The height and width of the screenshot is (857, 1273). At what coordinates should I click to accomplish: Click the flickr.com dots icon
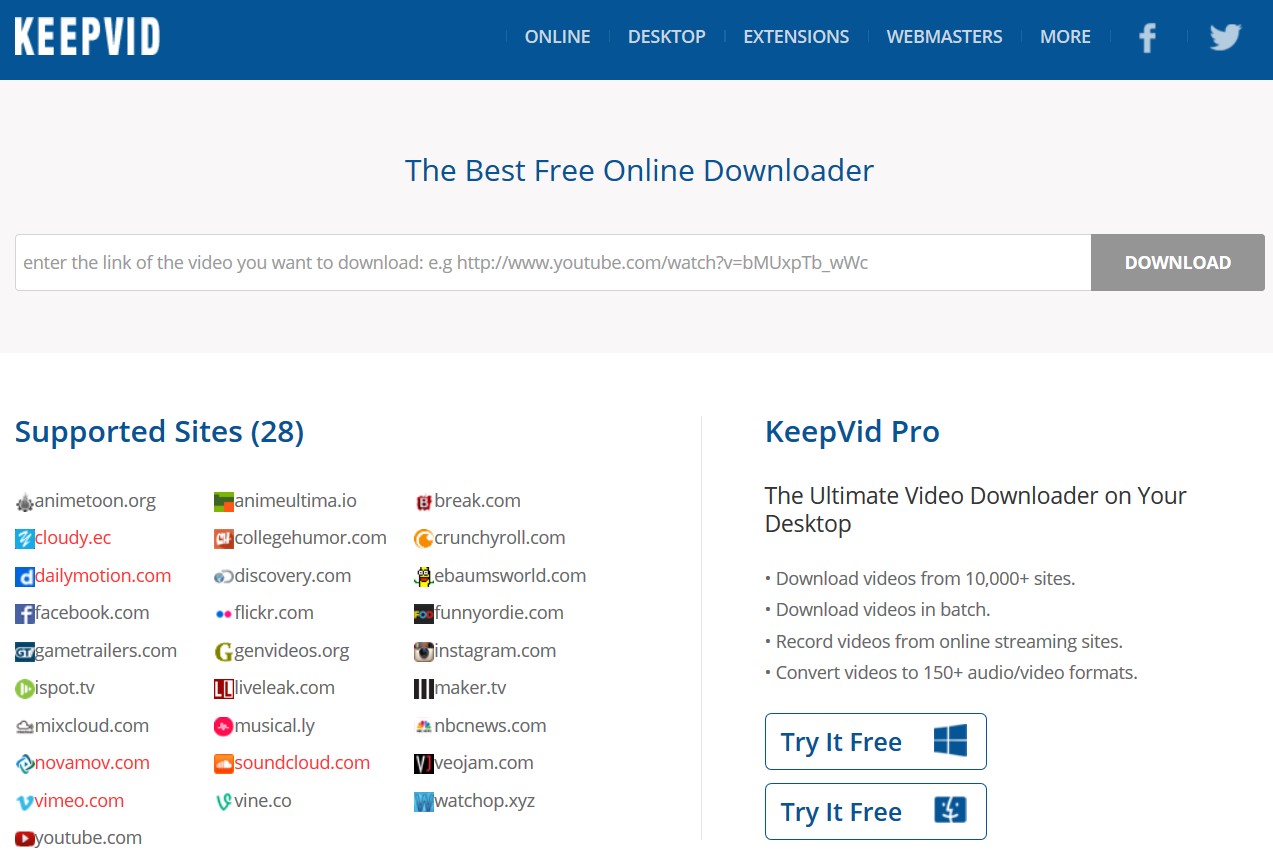(224, 614)
